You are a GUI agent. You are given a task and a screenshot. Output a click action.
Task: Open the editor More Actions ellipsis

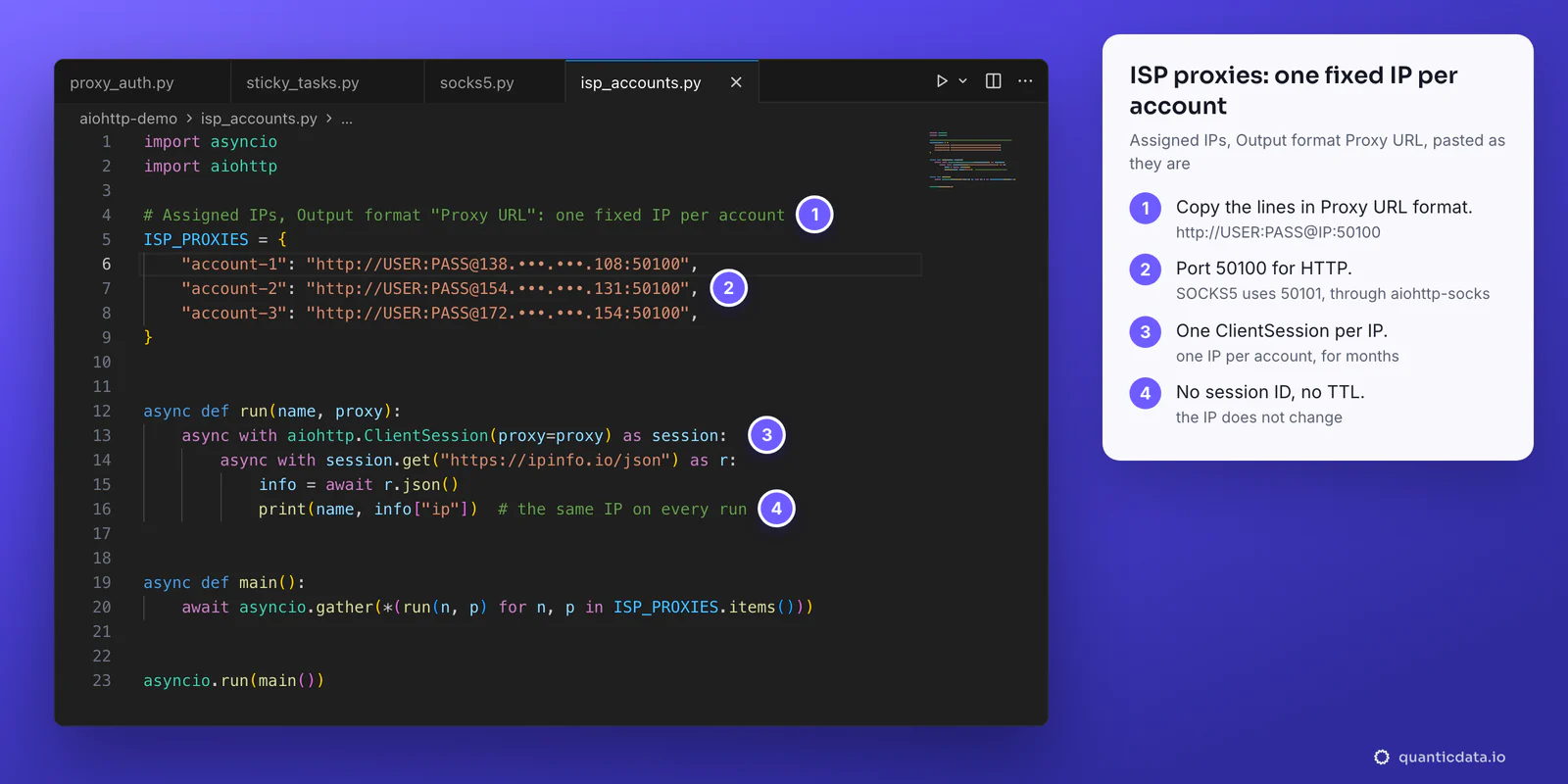[x=1025, y=81]
